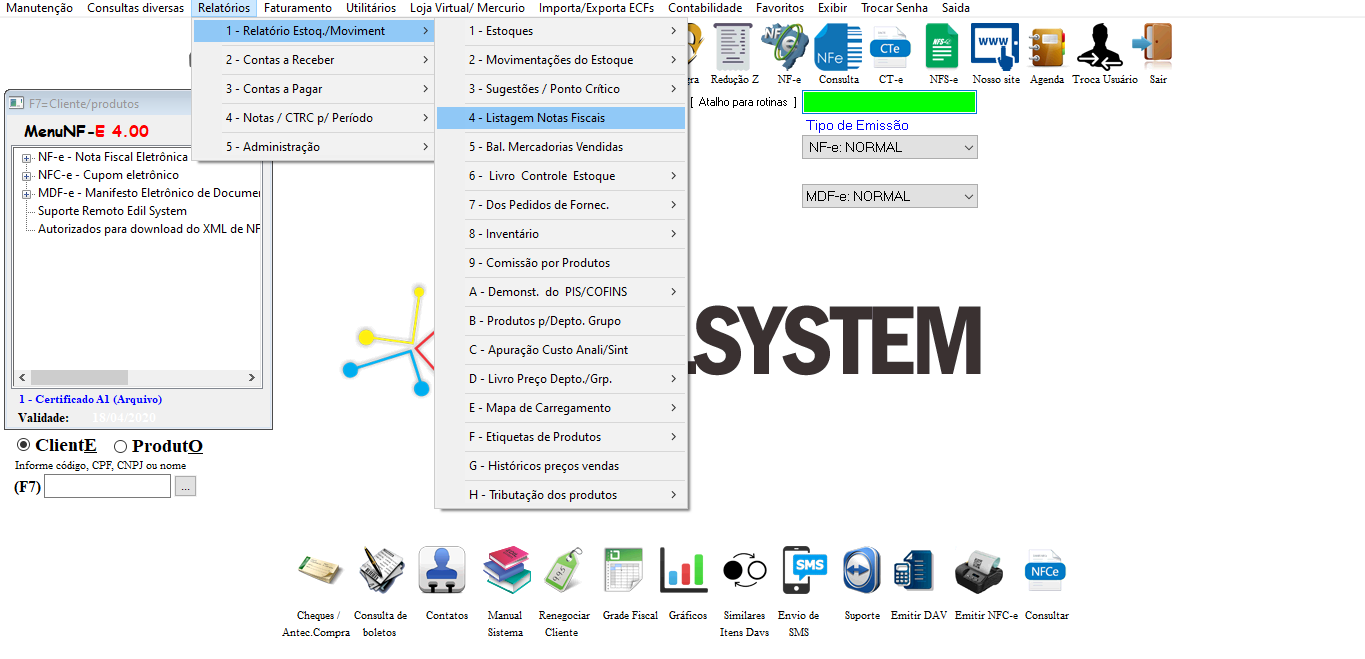This screenshot has width=1365, height=659.
Task: Expand the NF-e Nota Fiscal Eletrônica tree node
Action: click(x=27, y=158)
